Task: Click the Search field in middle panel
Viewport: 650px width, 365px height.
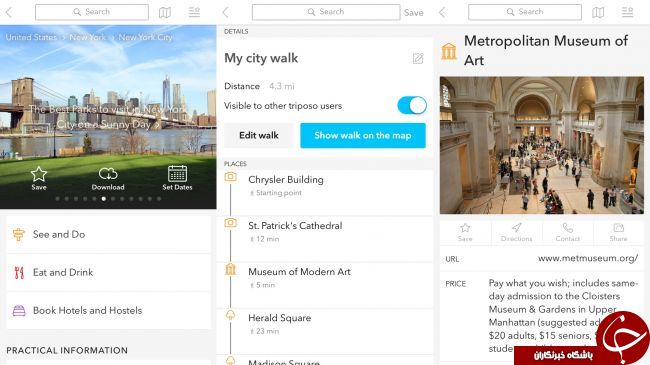Action: coord(326,12)
